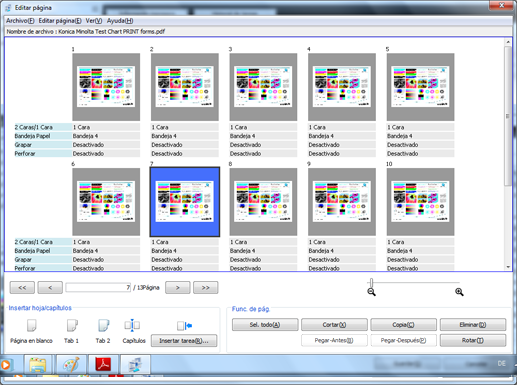Select the highlighted page 7 thumbnail
Image resolution: width=517 pixels, height=385 pixels.
tap(185, 202)
